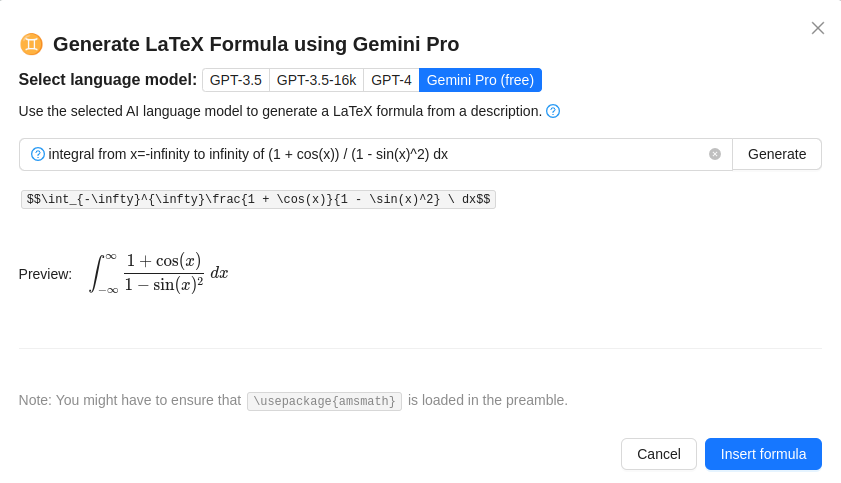This screenshot has height=483, width=841.
Task: Click the "Select language model:" label
Action: pos(107,80)
